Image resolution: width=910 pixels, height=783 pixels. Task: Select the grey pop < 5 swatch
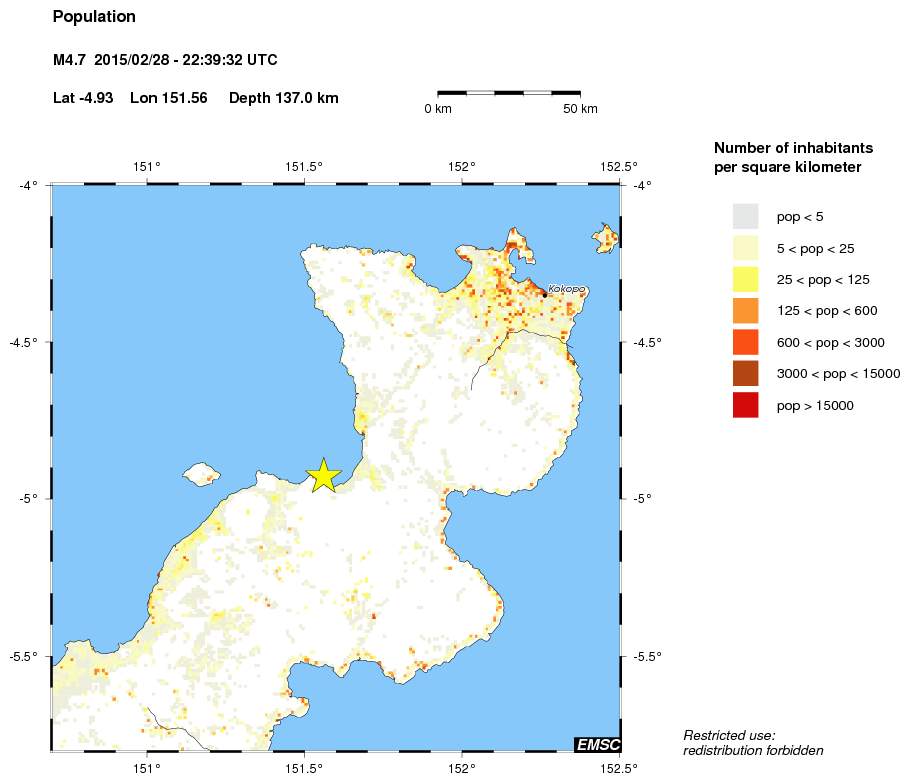(745, 216)
